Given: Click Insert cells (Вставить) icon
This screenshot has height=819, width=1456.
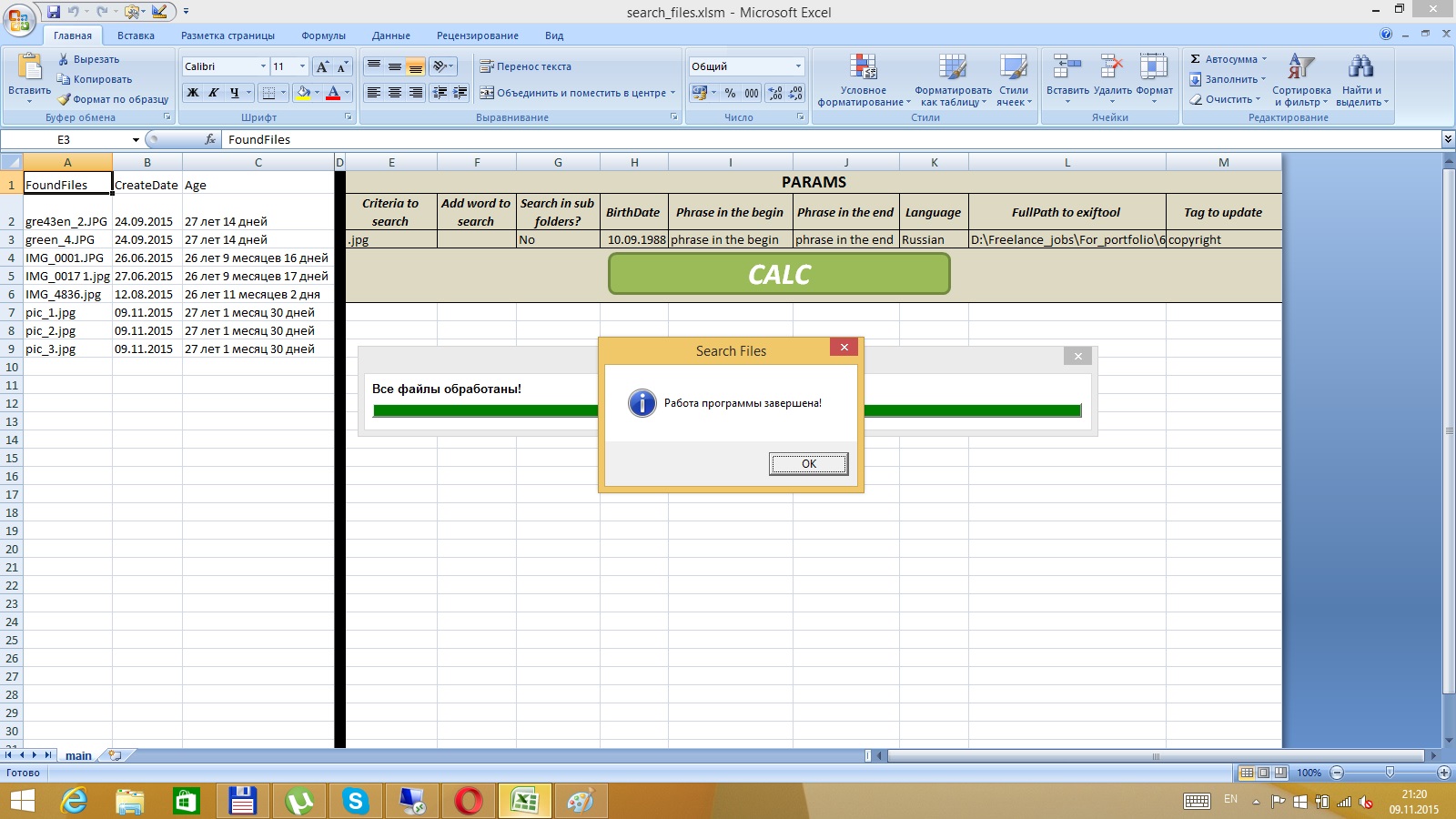Looking at the screenshot, I should point(1067,67).
